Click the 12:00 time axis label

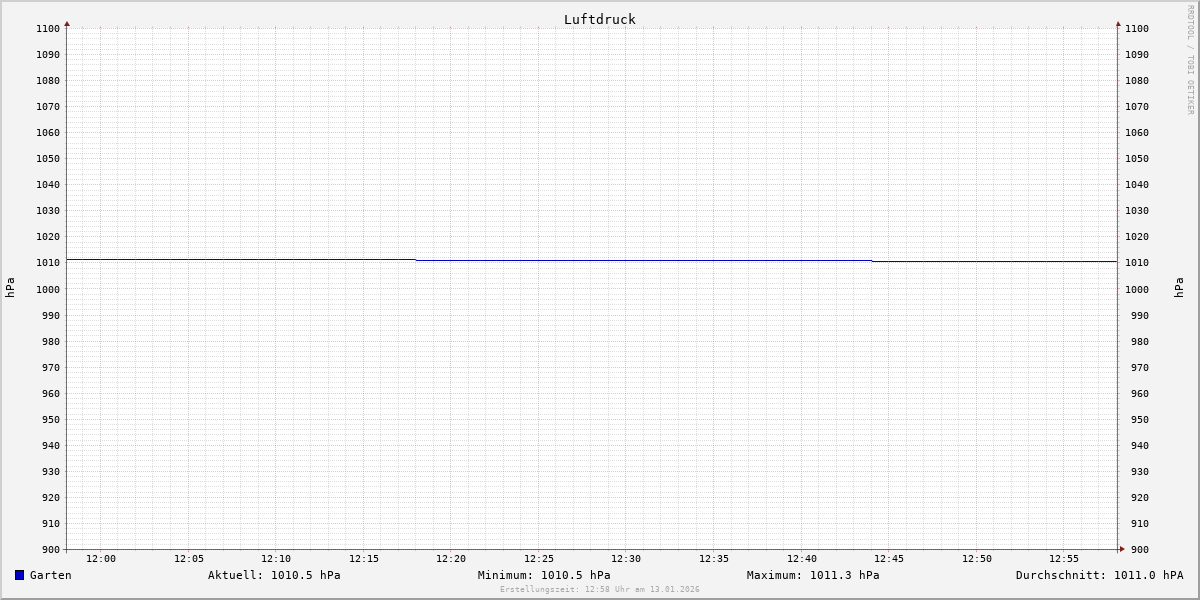point(101,559)
